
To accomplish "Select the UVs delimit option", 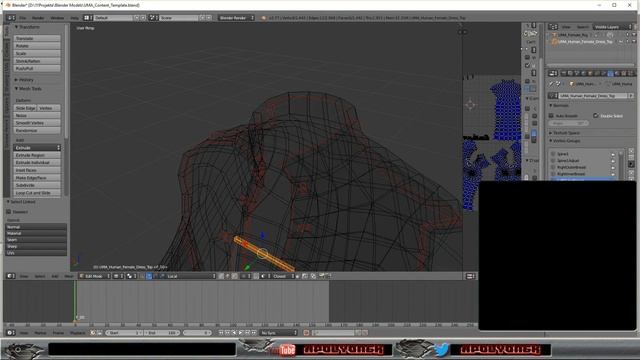I will 36,253.
